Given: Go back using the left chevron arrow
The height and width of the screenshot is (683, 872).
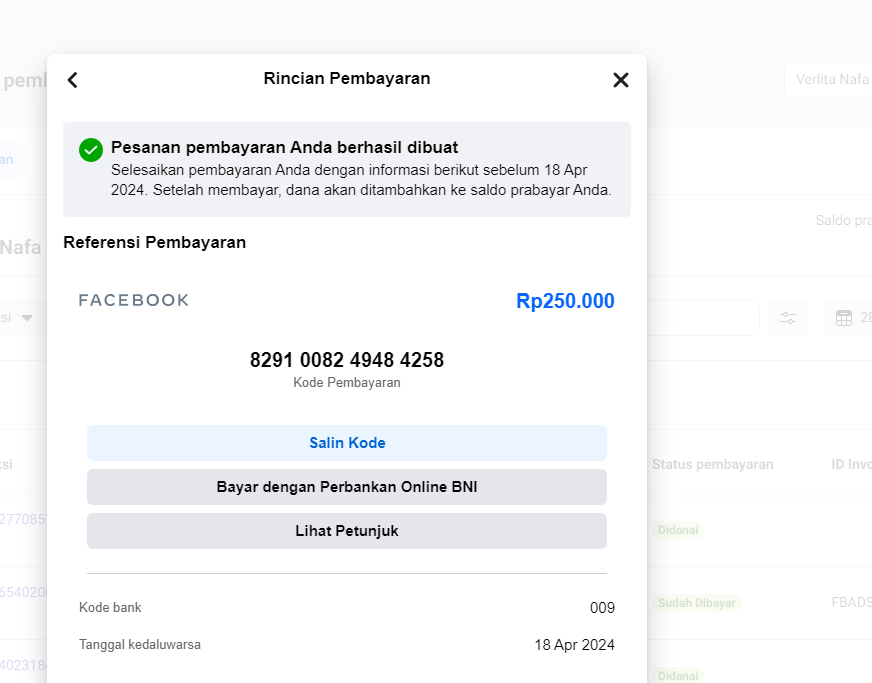Looking at the screenshot, I should click(72, 80).
